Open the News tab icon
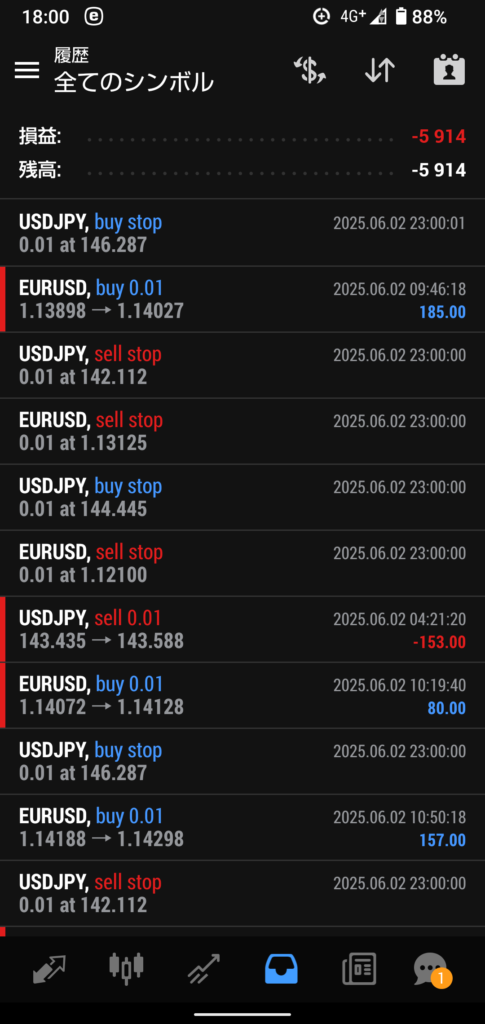Screen dimensions: 485x1024 point(359,968)
